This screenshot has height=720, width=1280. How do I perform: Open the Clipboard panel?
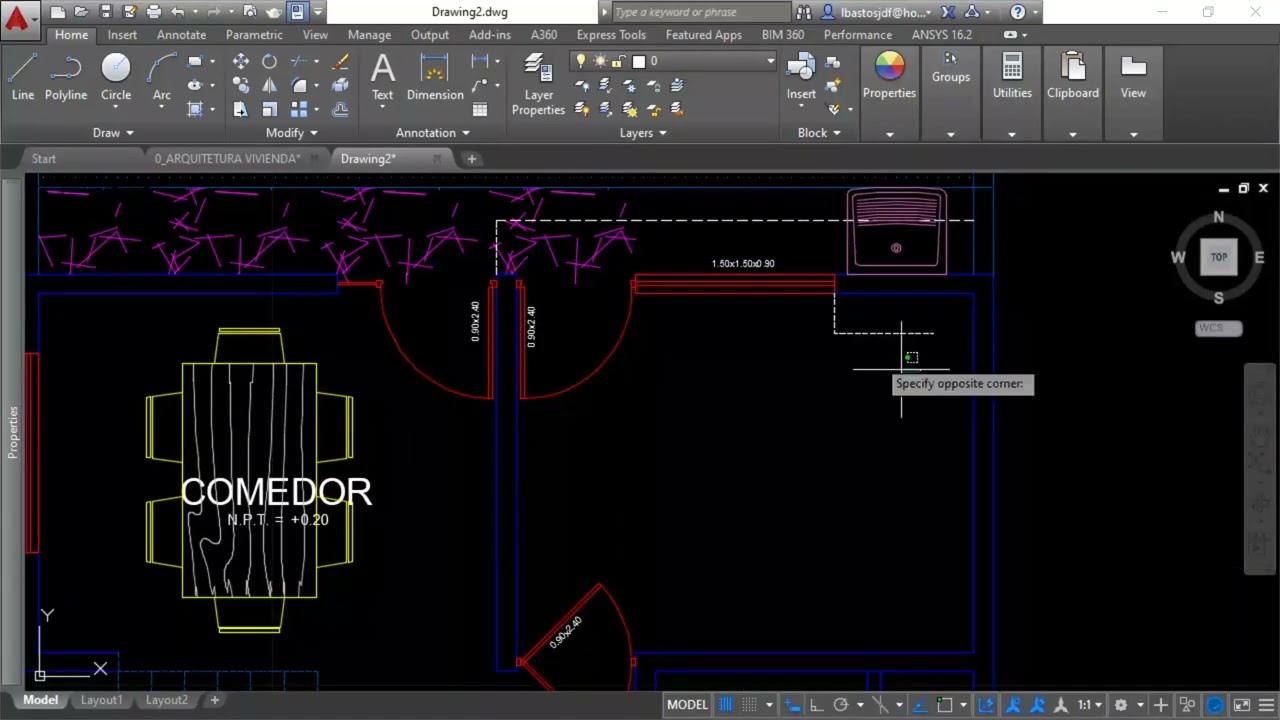(1073, 78)
